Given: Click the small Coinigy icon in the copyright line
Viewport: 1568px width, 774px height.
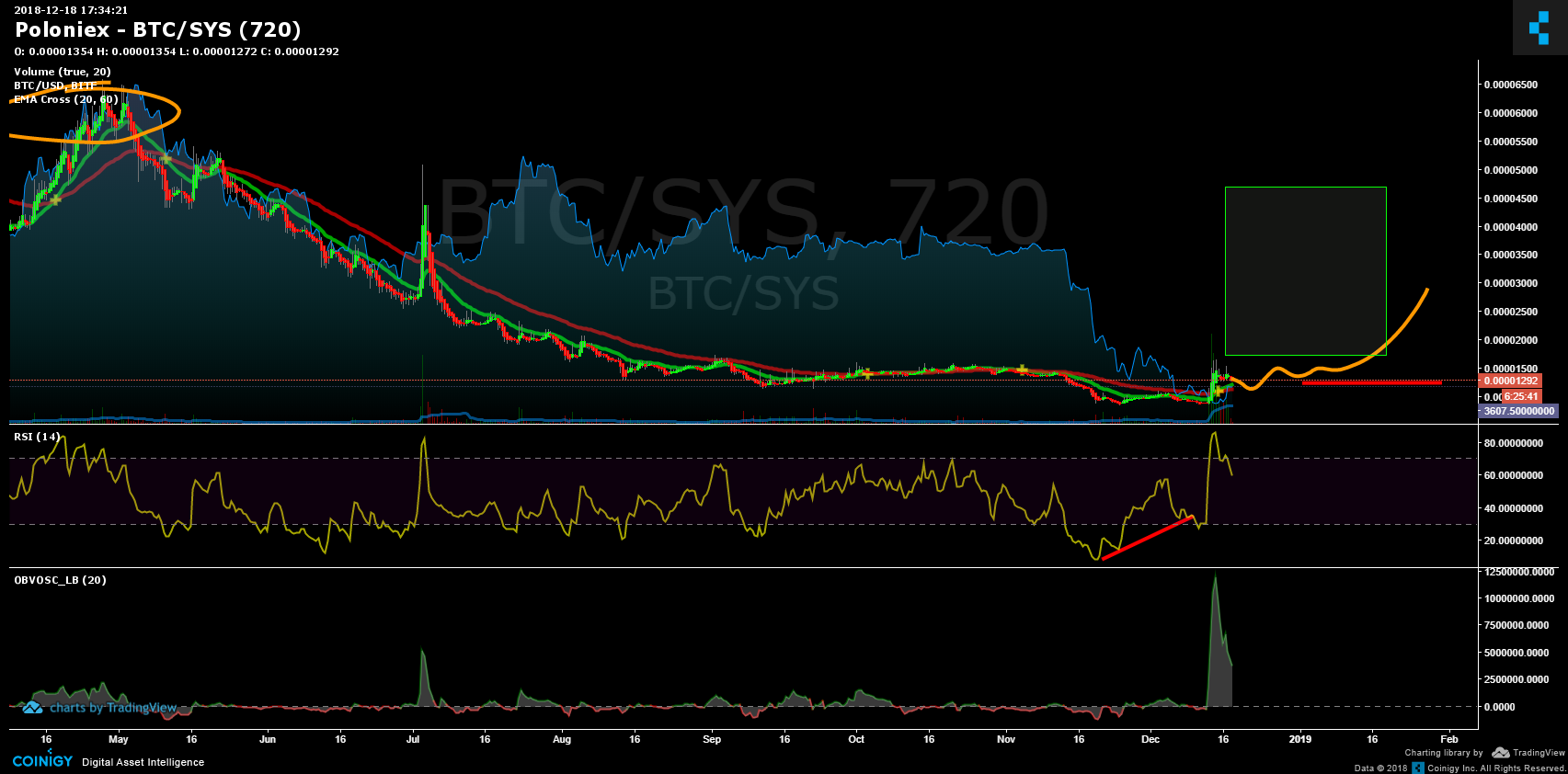Looking at the screenshot, I should pyautogui.click(x=1418, y=768).
